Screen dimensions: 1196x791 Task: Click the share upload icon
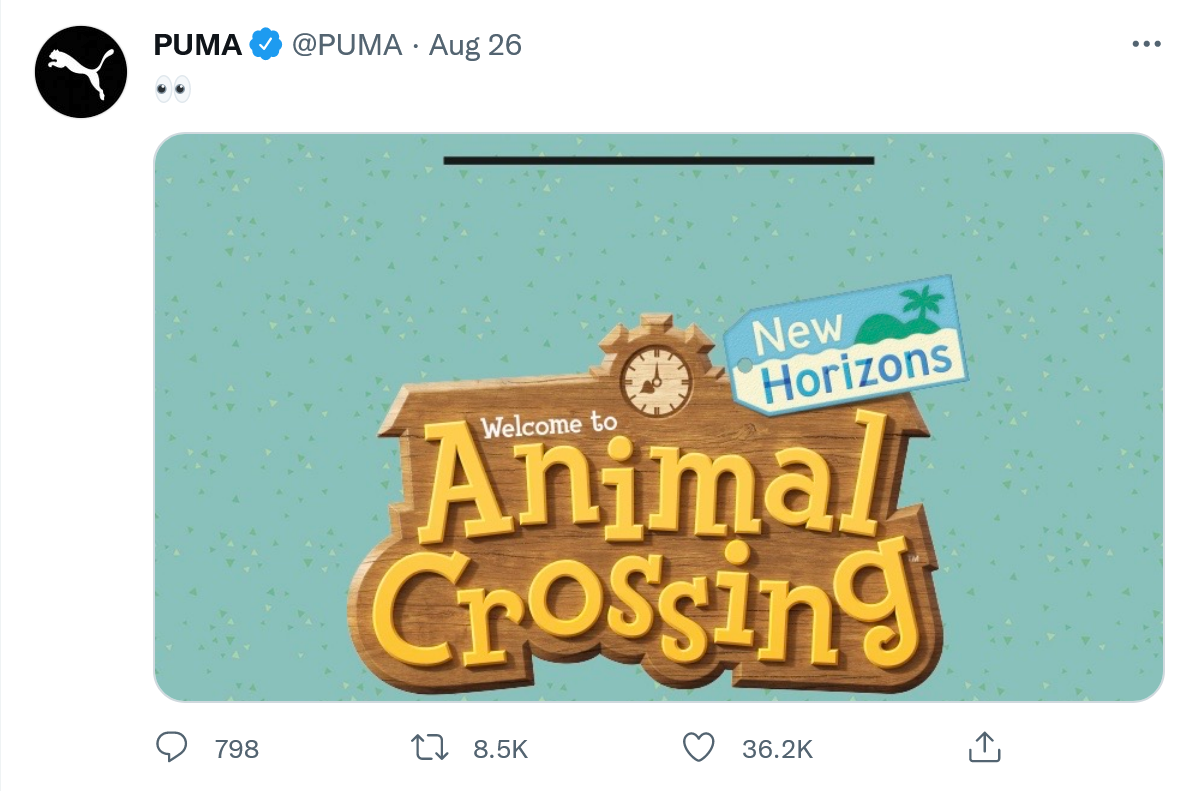point(984,746)
